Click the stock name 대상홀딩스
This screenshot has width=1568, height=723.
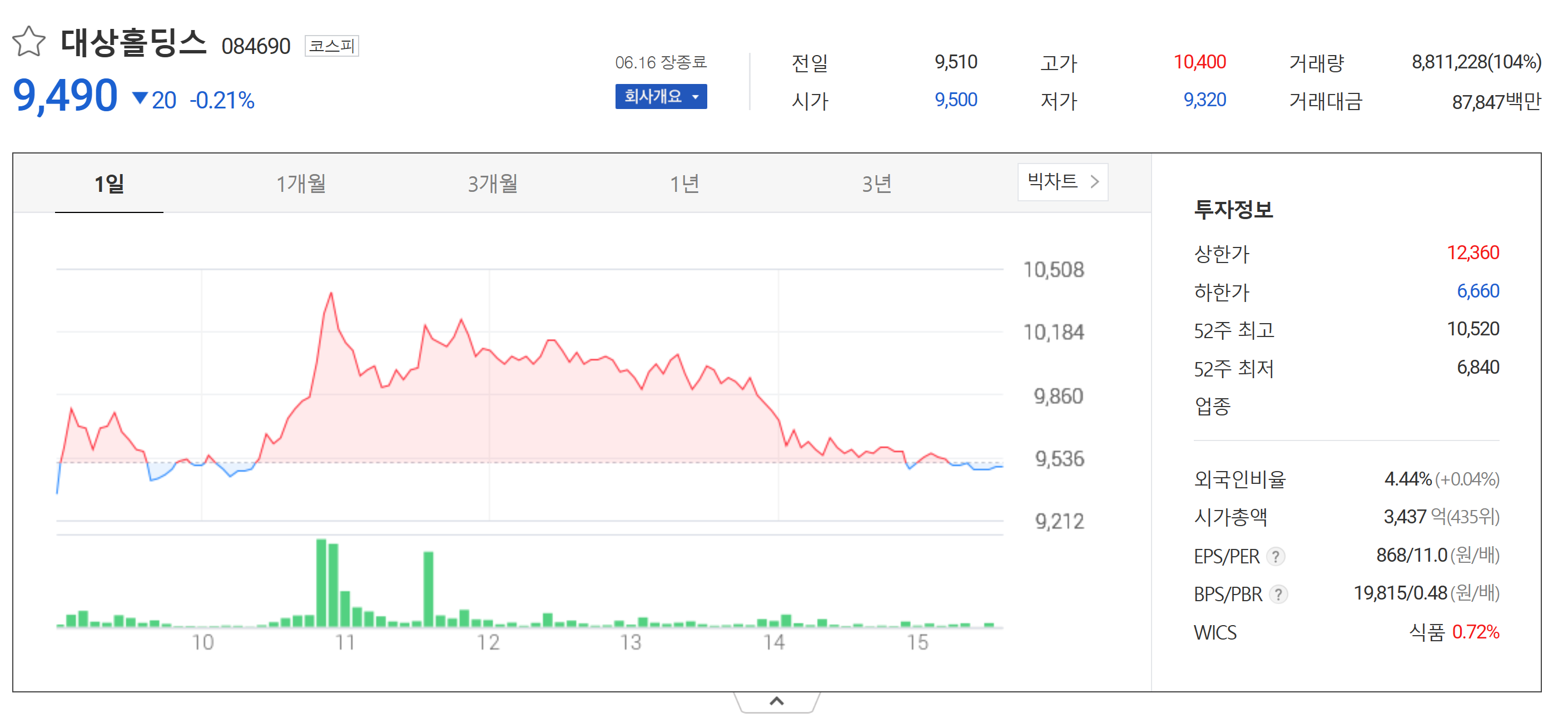pos(134,43)
